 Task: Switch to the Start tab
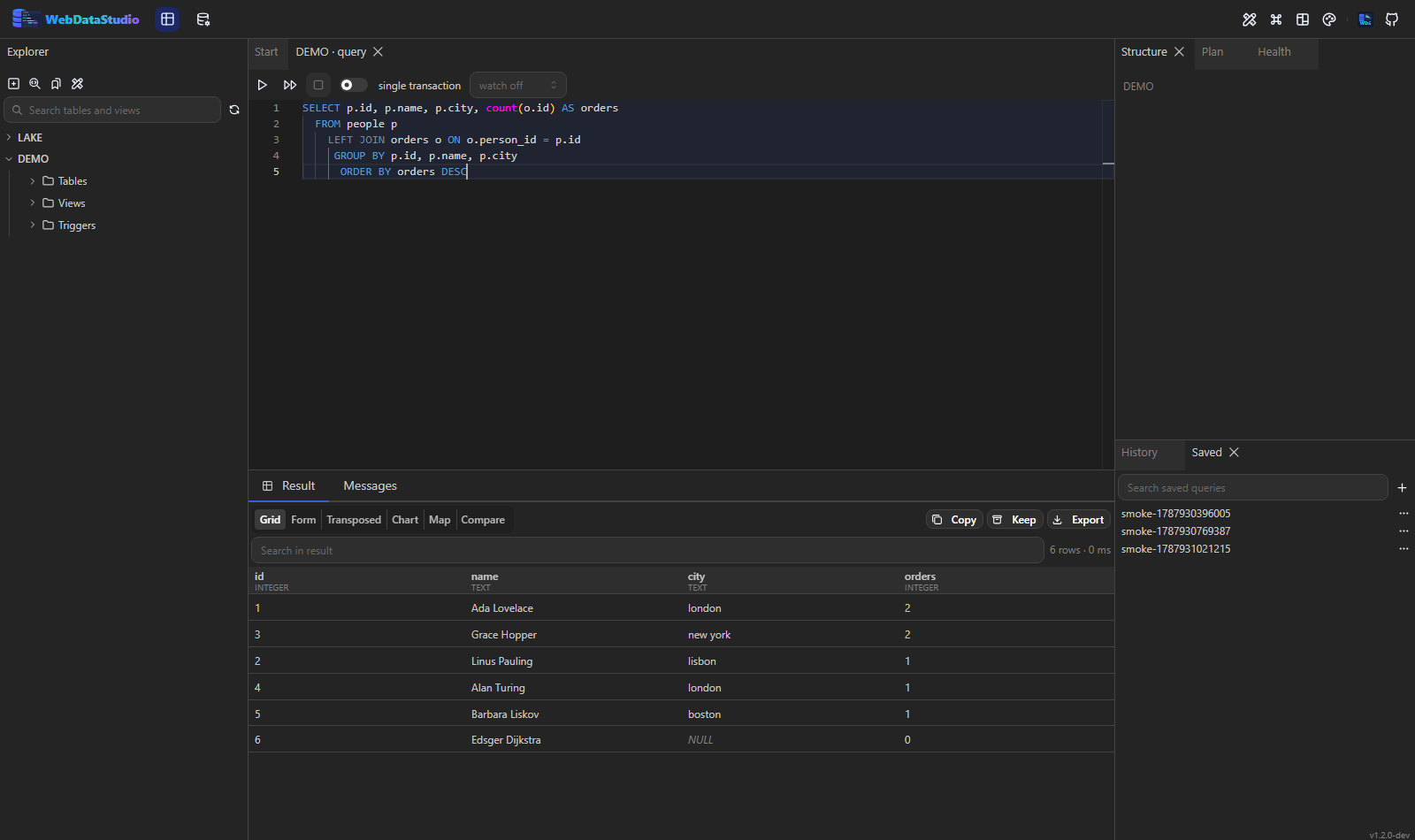[x=266, y=52]
